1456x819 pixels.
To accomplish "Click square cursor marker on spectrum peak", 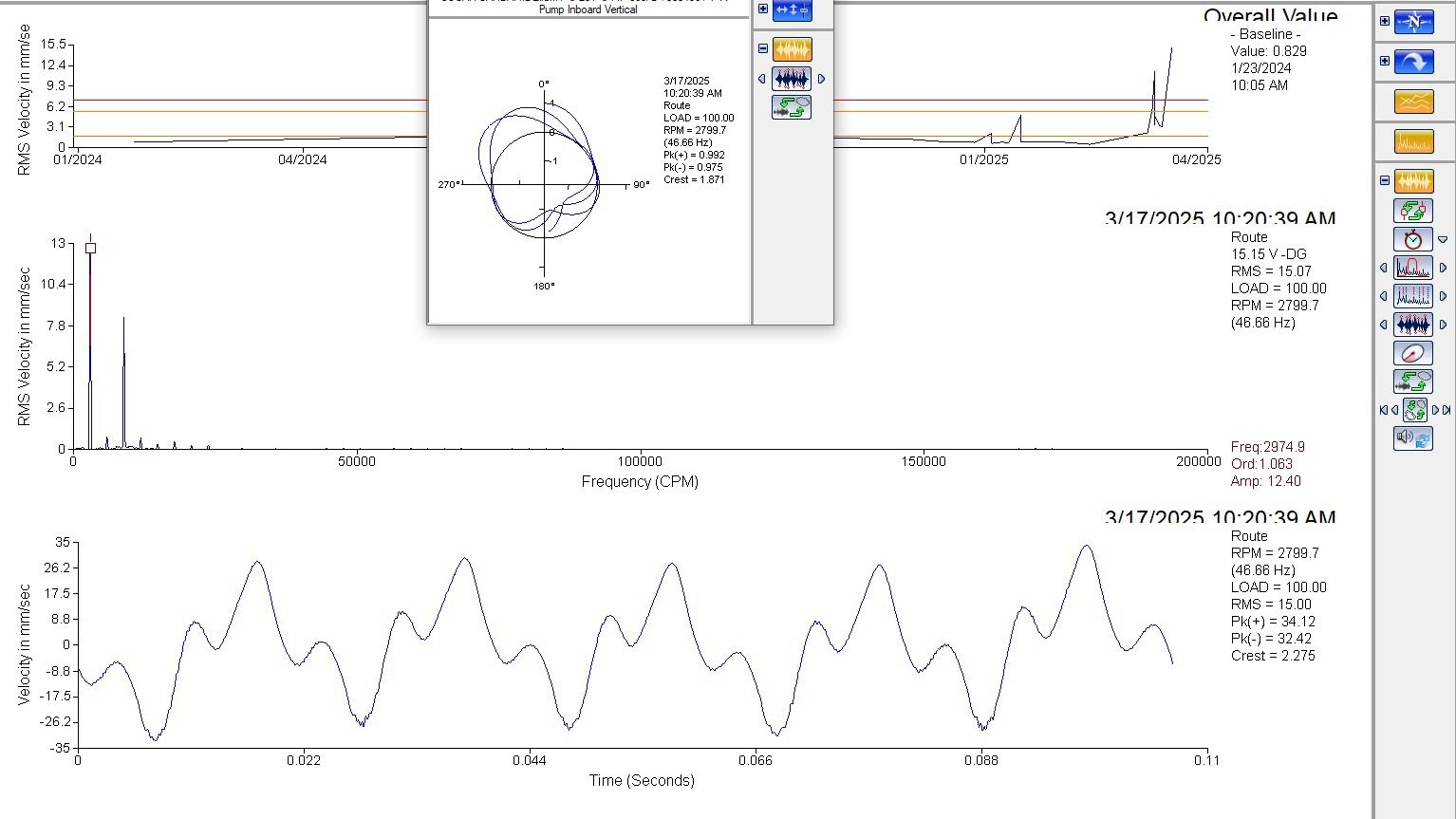I will click(x=90, y=248).
